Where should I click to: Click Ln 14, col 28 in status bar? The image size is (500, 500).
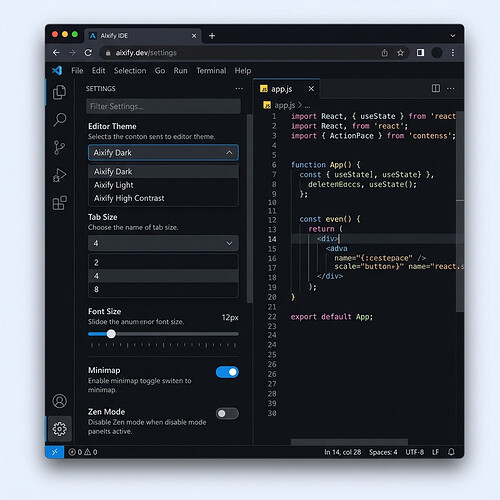tap(343, 452)
